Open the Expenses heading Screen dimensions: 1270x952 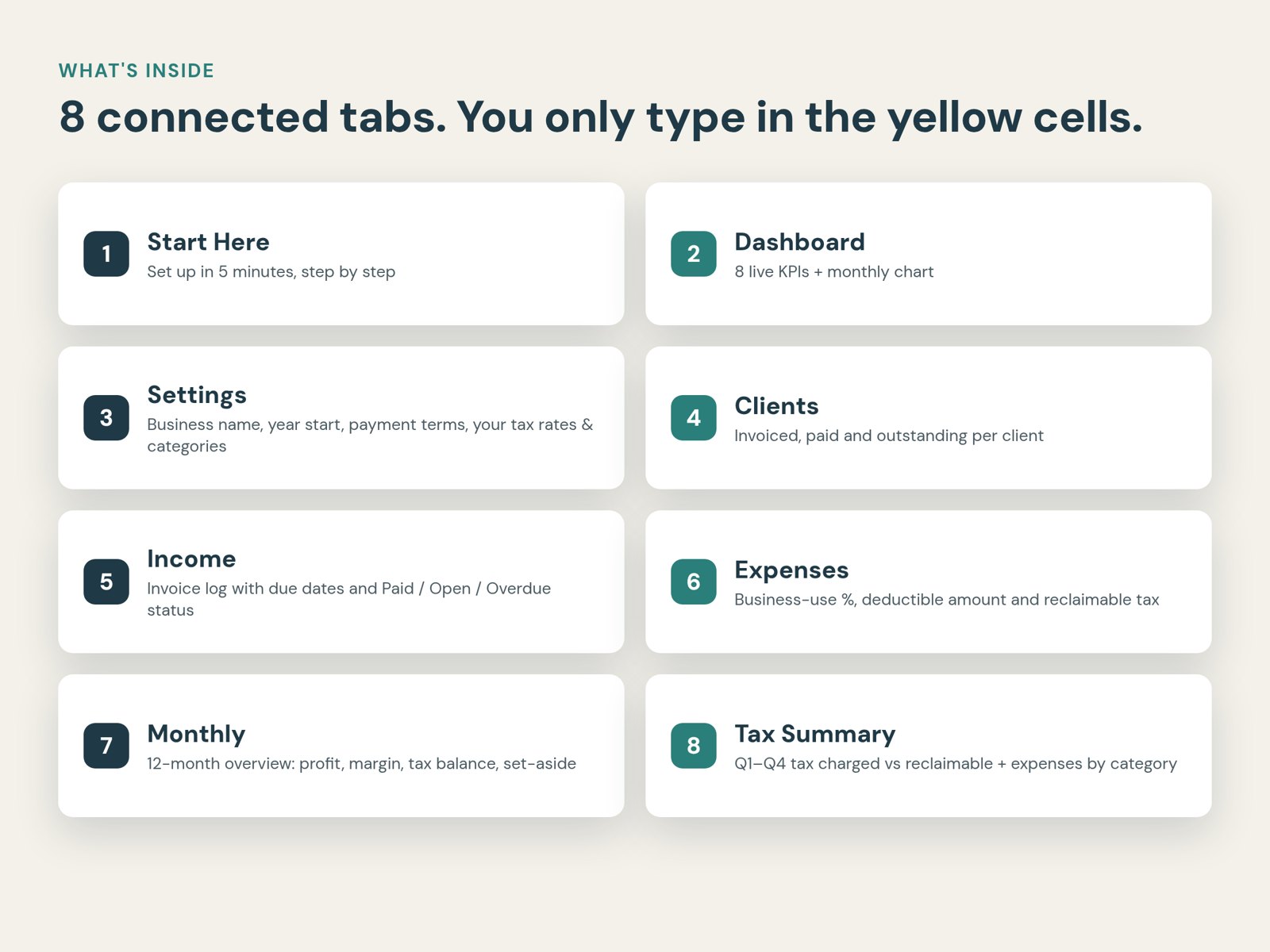tap(791, 570)
